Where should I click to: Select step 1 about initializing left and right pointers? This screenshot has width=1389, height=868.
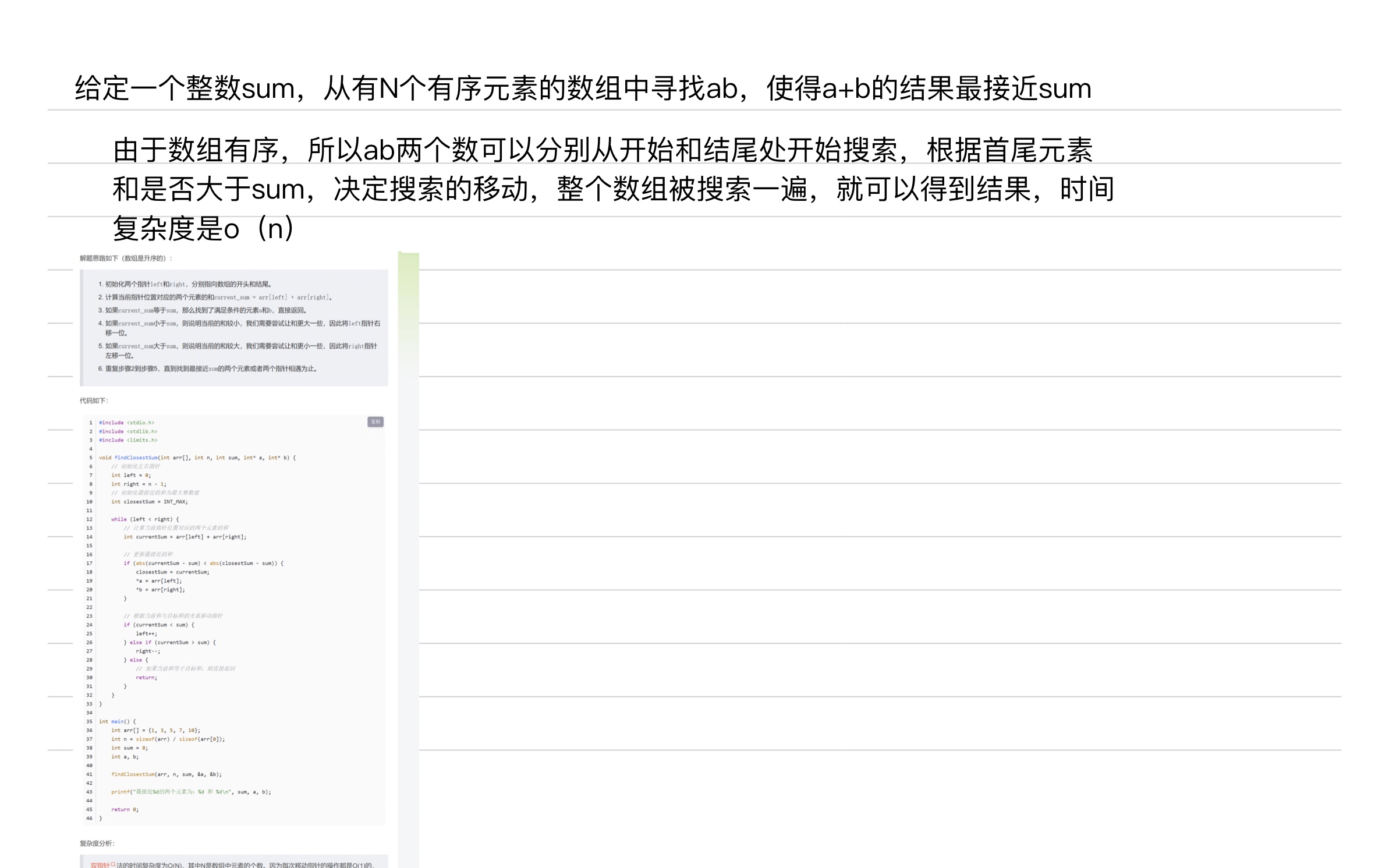tap(185, 284)
